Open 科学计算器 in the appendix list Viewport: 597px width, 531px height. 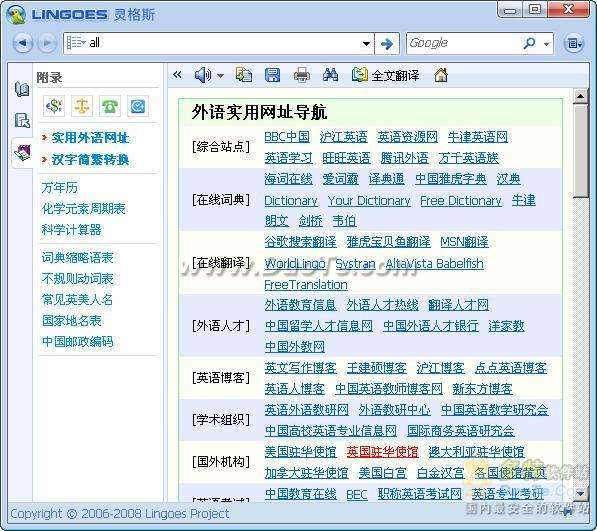[72, 230]
